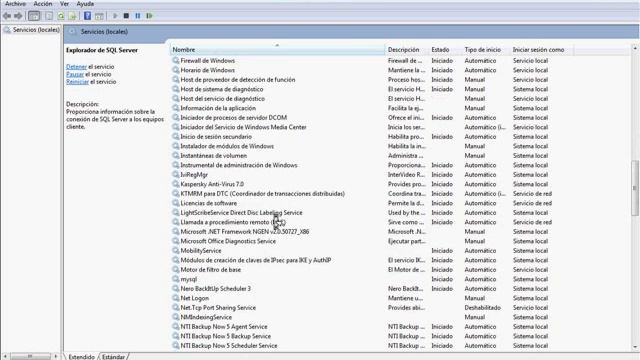Click the Servicios (locales) tree node icon
This screenshot has height=360, width=640.
coord(7,30)
